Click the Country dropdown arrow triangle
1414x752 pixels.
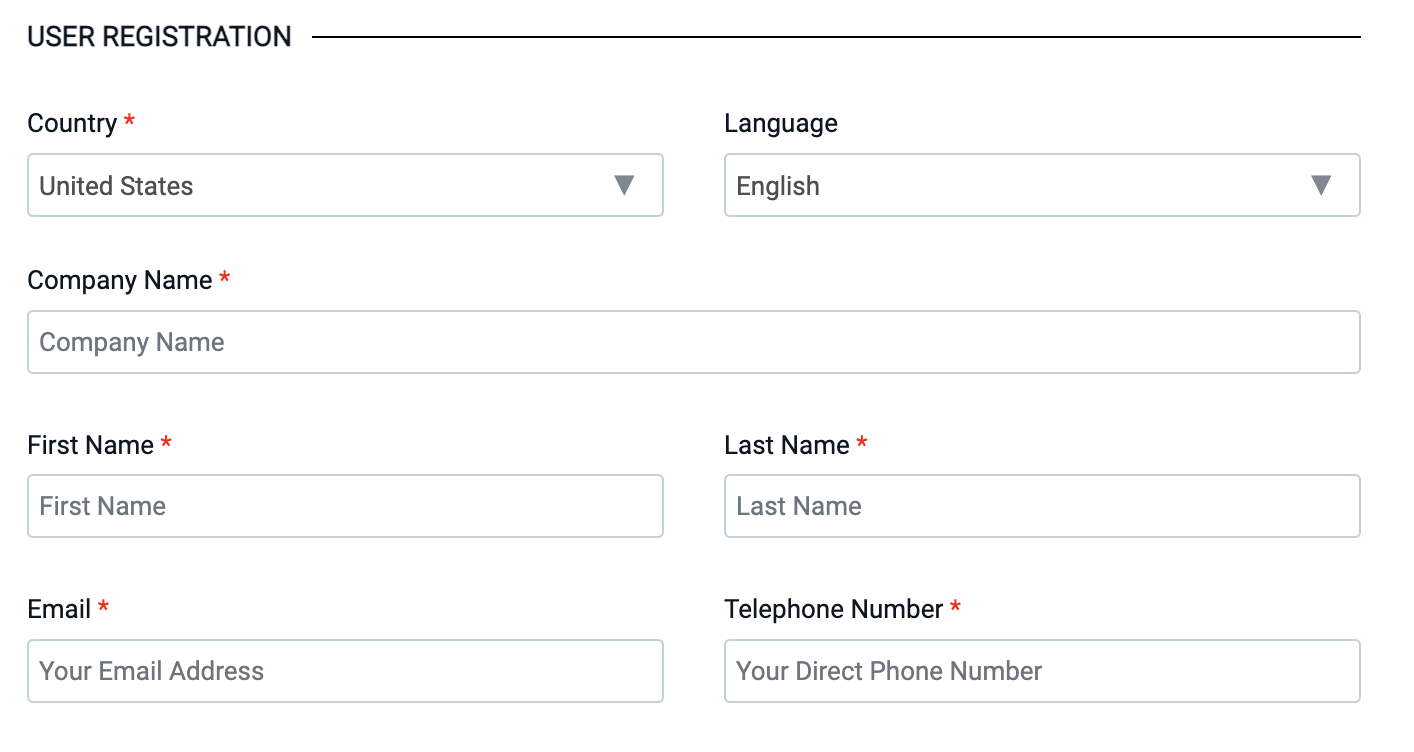624,185
